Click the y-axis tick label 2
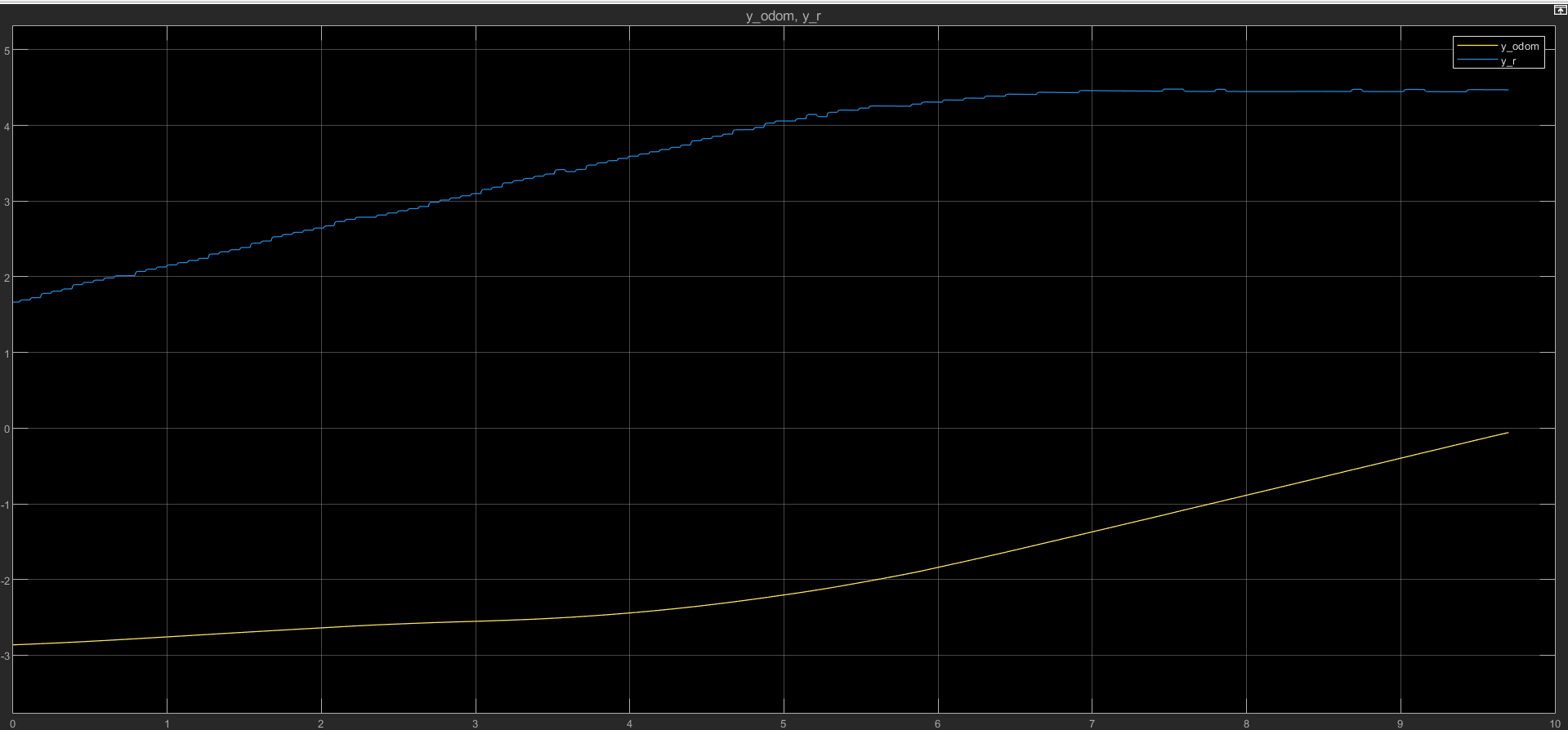 tap(7, 278)
